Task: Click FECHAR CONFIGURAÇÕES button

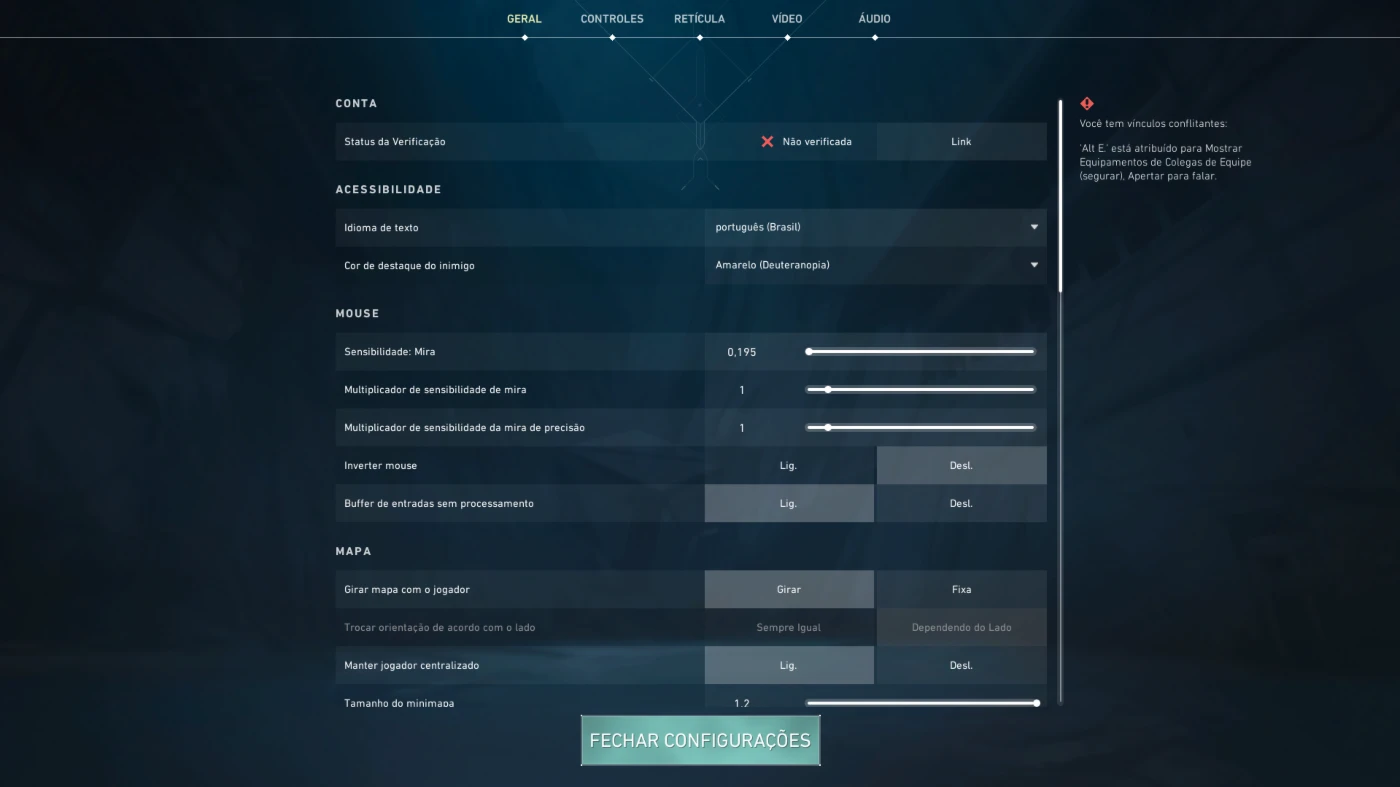Action: 700,741
